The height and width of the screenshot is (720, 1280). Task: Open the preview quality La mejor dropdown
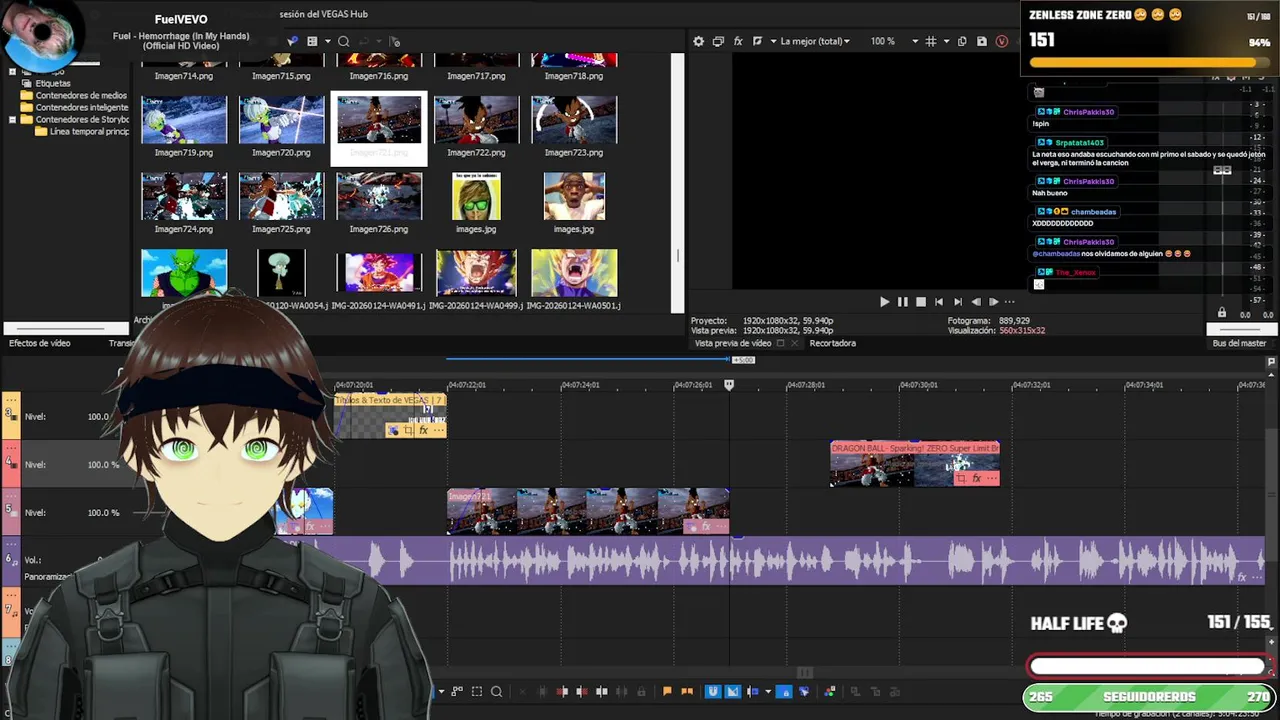[815, 41]
